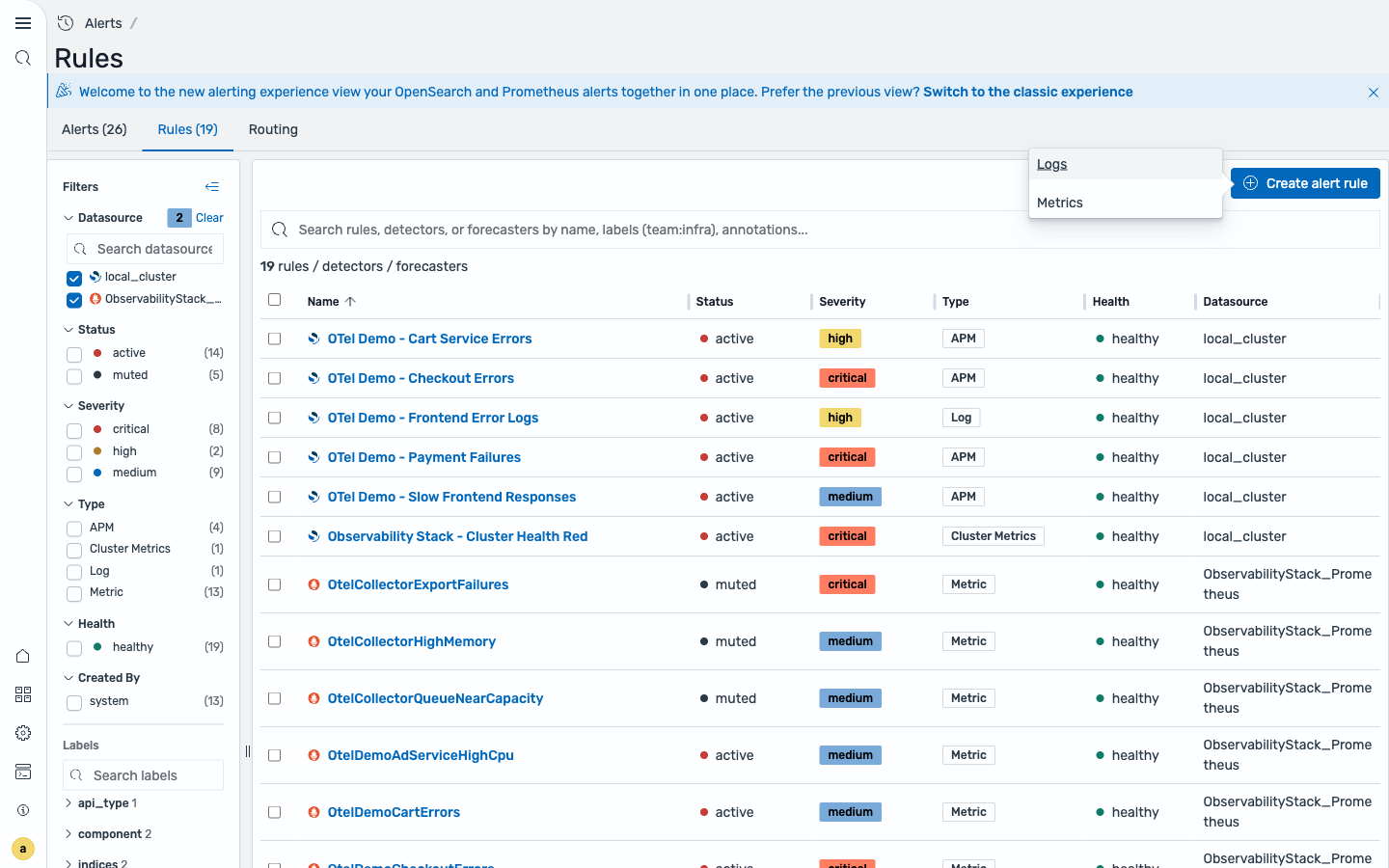Image resolution: width=1389 pixels, height=868 pixels.
Task: Choose Logs from the create rule menu
Action: [x=1126, y=164]
